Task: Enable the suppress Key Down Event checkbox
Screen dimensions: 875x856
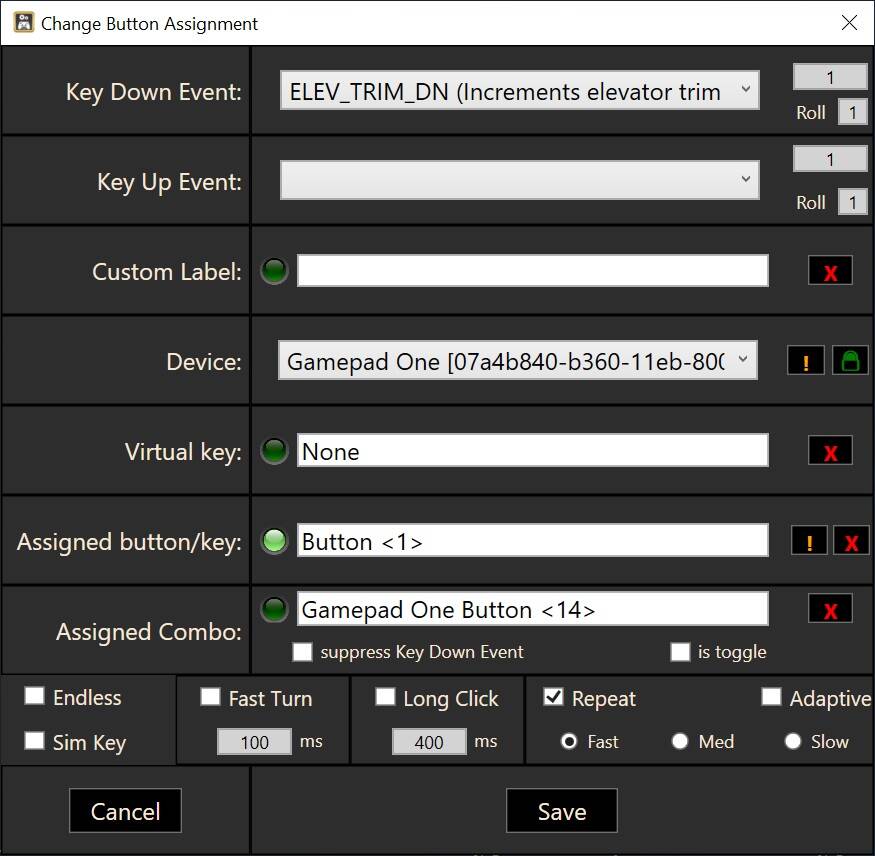Action: 302,652
